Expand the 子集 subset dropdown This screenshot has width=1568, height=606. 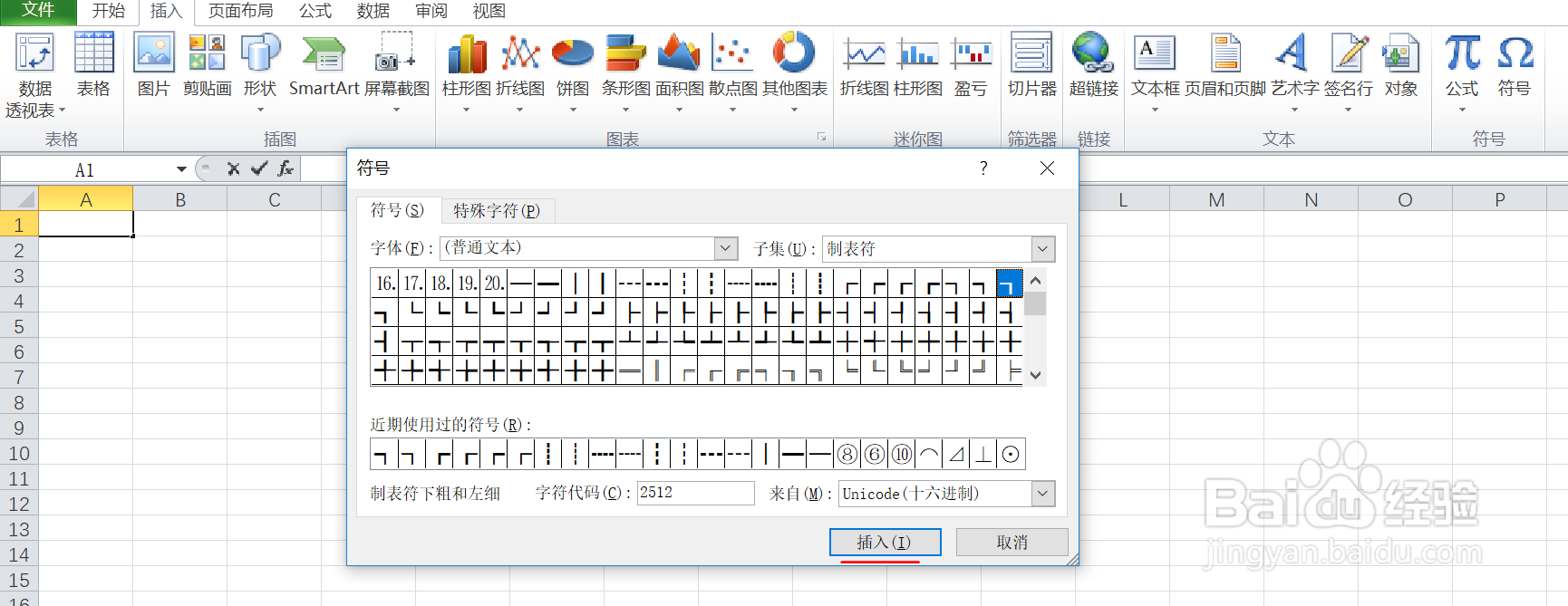(1043, 248)
